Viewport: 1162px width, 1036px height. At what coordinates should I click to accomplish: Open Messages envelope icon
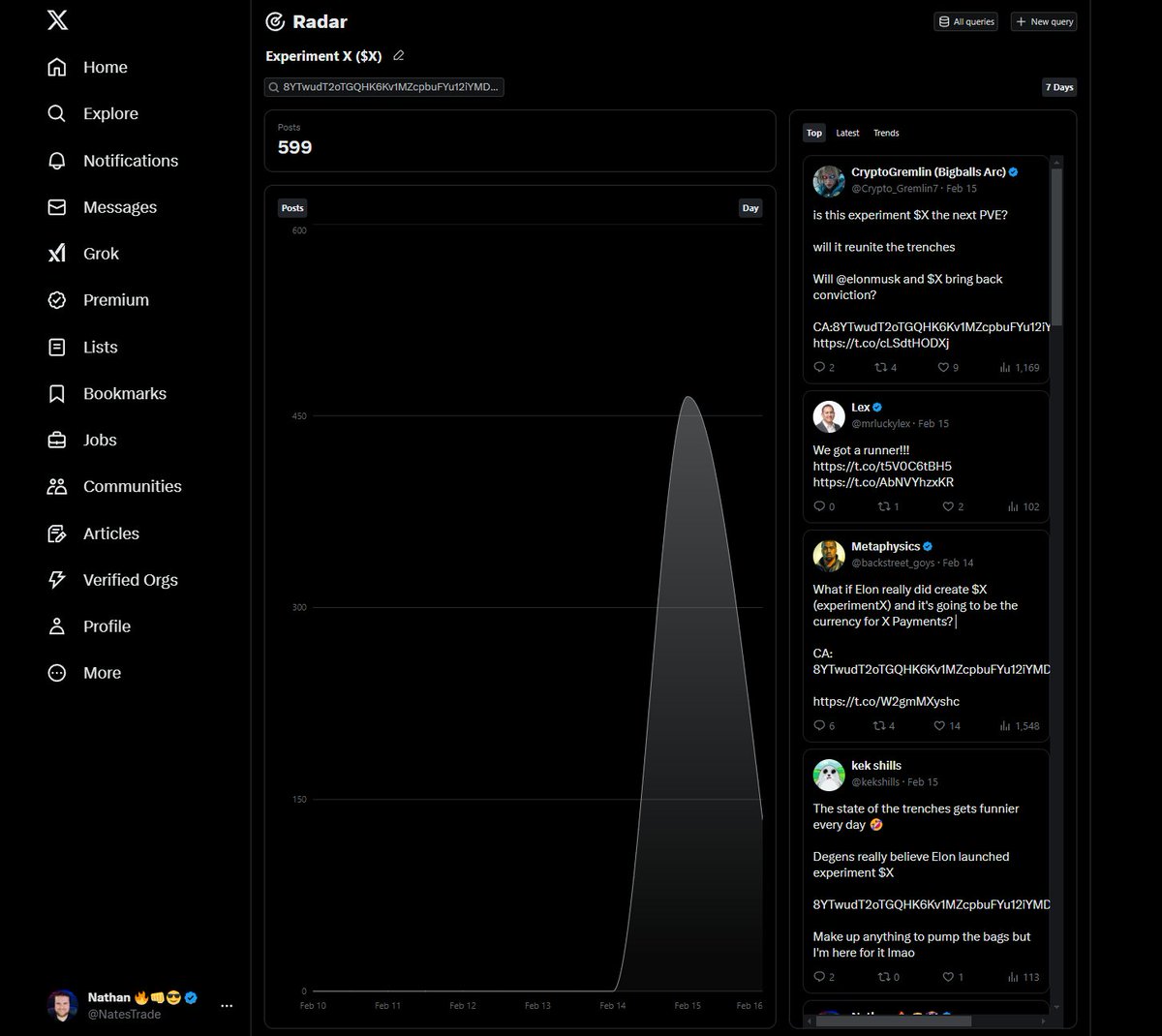point(57,207)
